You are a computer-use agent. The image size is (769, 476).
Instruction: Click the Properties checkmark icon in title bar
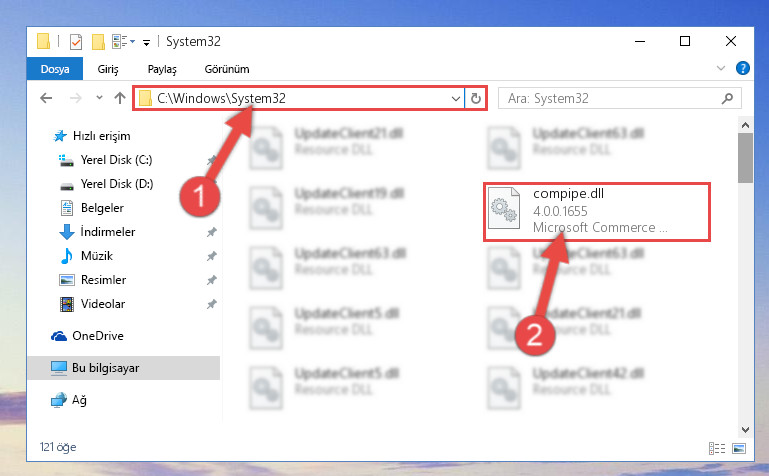(x=76, y=42)
